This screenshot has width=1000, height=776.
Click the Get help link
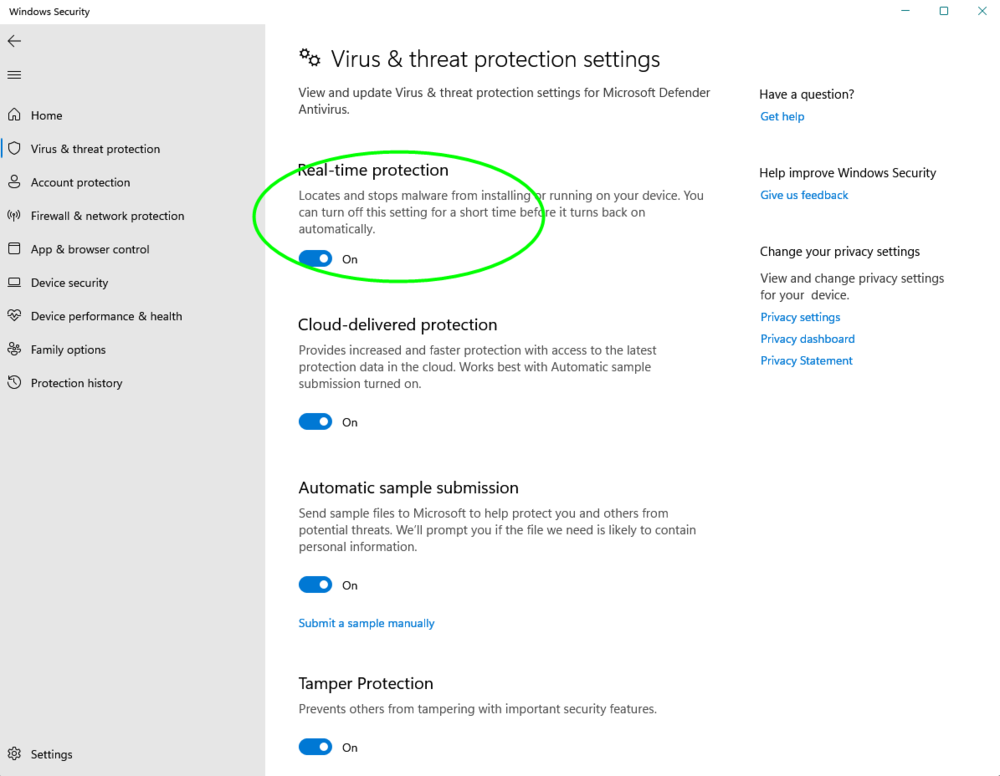[x=782, y=117]
